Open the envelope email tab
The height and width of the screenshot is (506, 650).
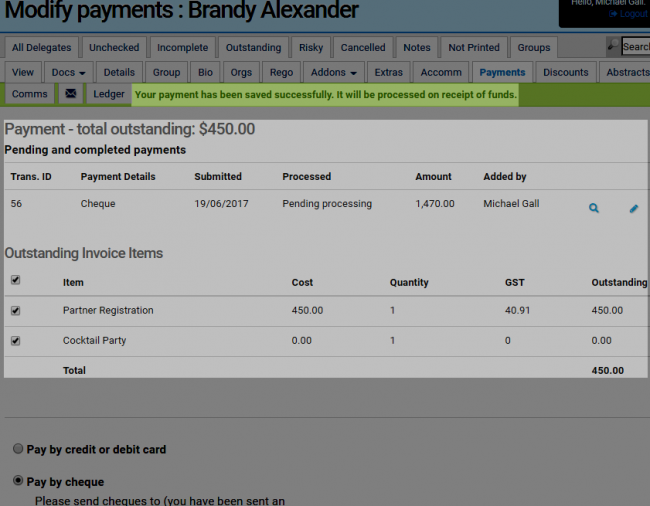(70, 94)
